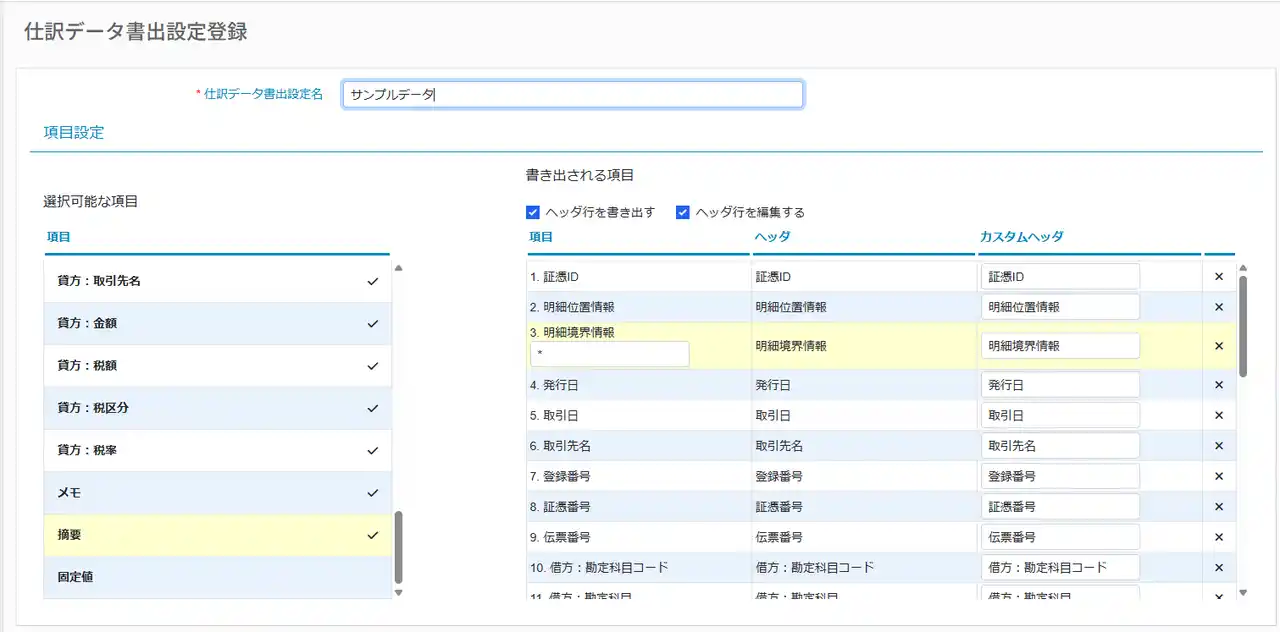Delete 借方：勘定科目コード row using X
1280x632 pixels.
point(1218,567)
